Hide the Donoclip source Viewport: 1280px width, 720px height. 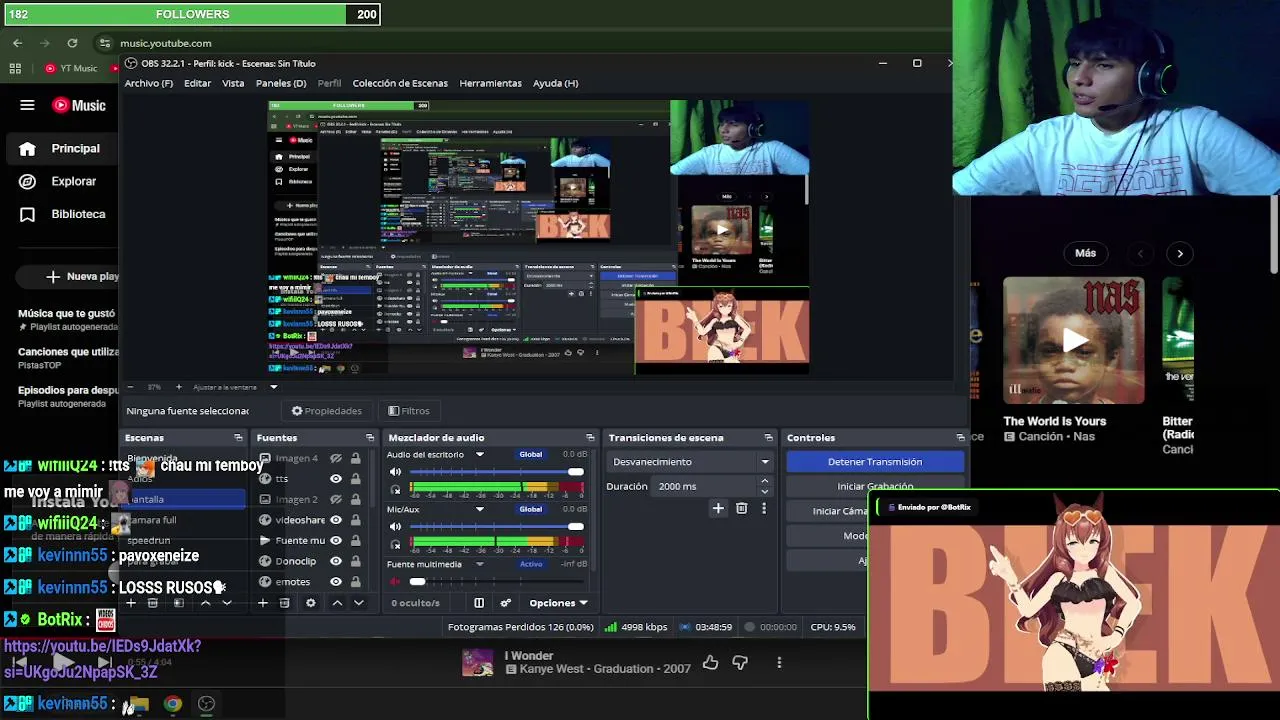point(336,561)
